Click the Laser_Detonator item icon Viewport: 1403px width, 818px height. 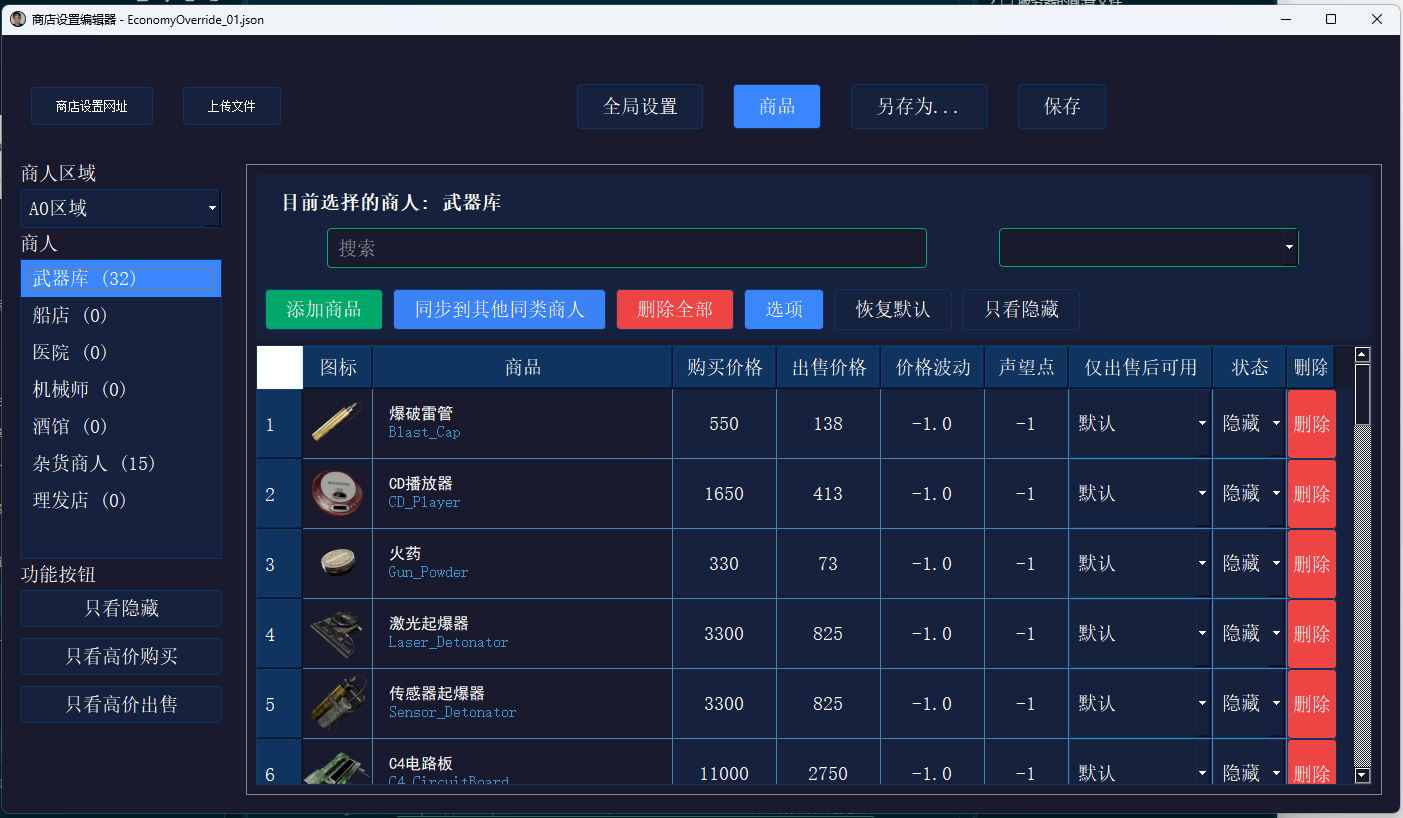tap(337, 633)
